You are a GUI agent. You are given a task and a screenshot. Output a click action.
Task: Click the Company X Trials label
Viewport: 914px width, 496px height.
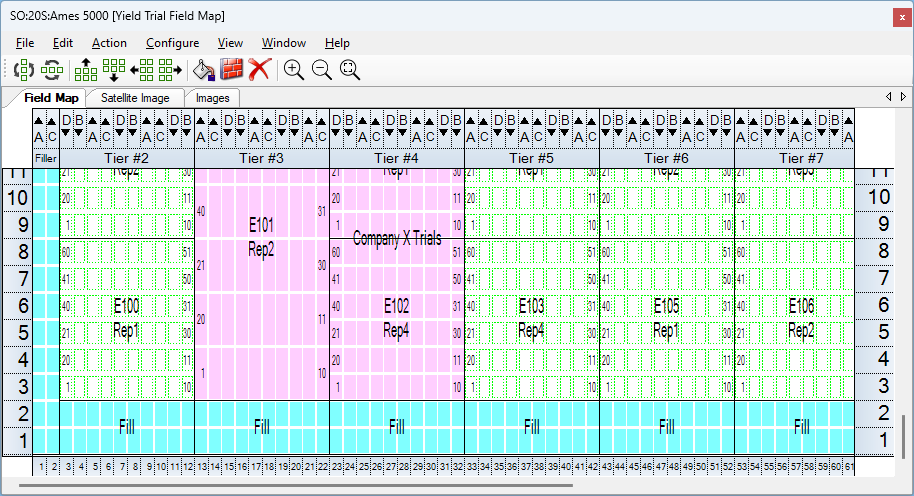coord(397,238)
